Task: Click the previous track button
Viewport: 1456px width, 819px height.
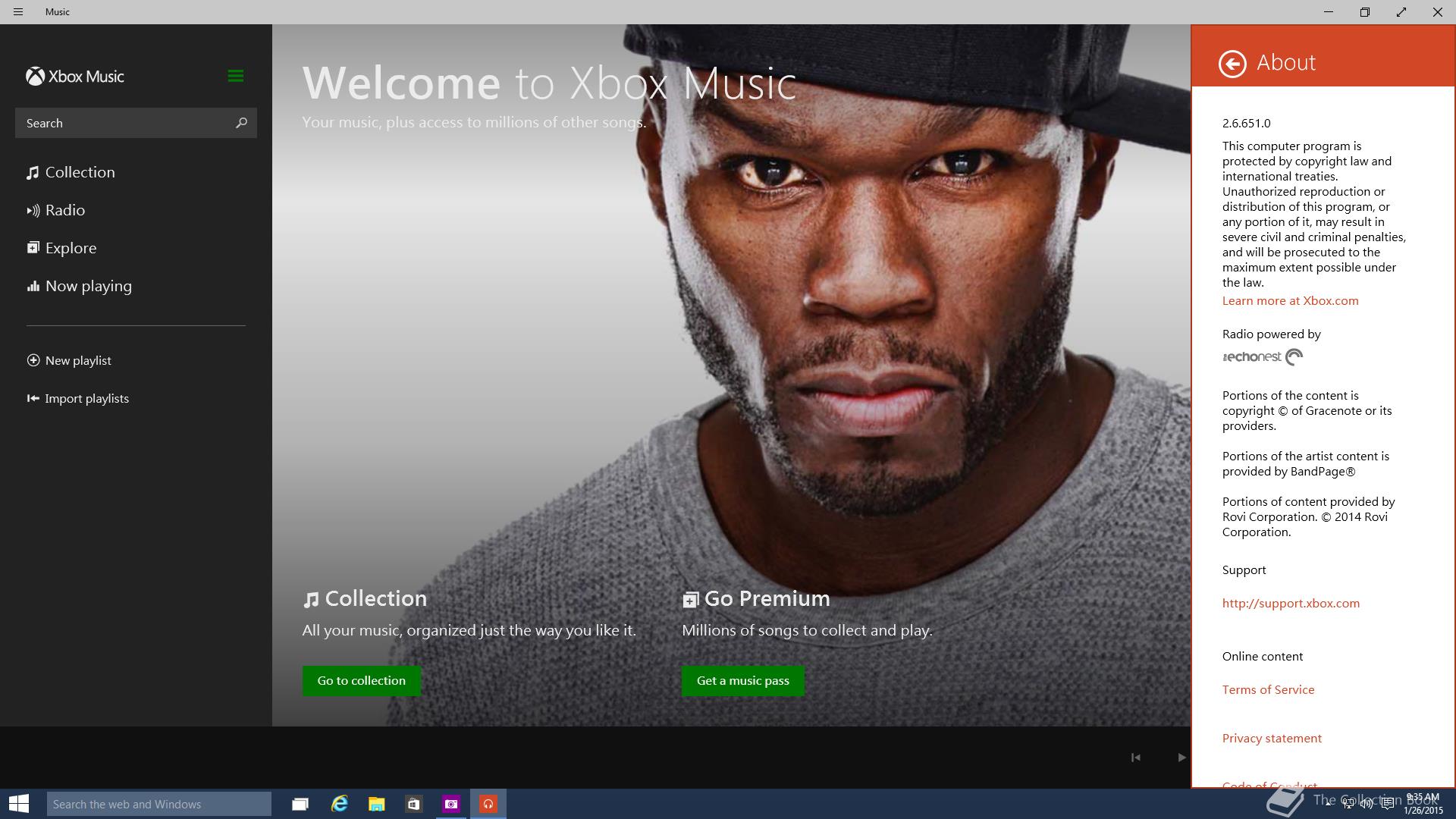Action: (1135, 757)
